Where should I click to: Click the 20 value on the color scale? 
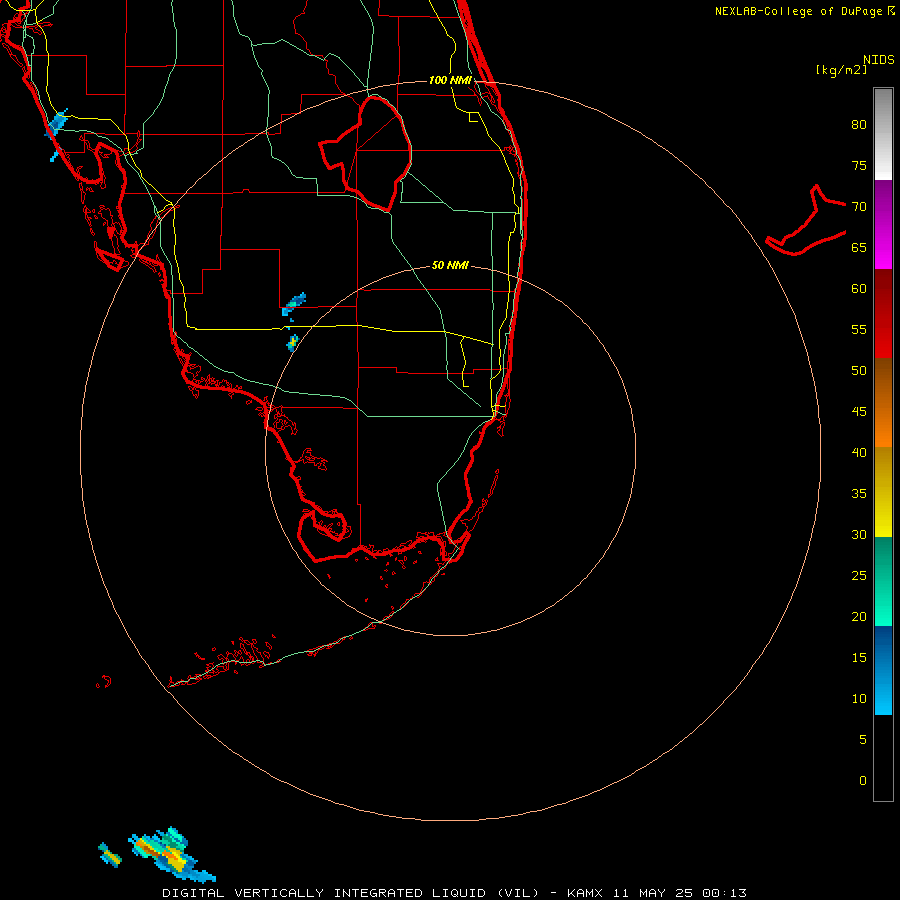859,616
